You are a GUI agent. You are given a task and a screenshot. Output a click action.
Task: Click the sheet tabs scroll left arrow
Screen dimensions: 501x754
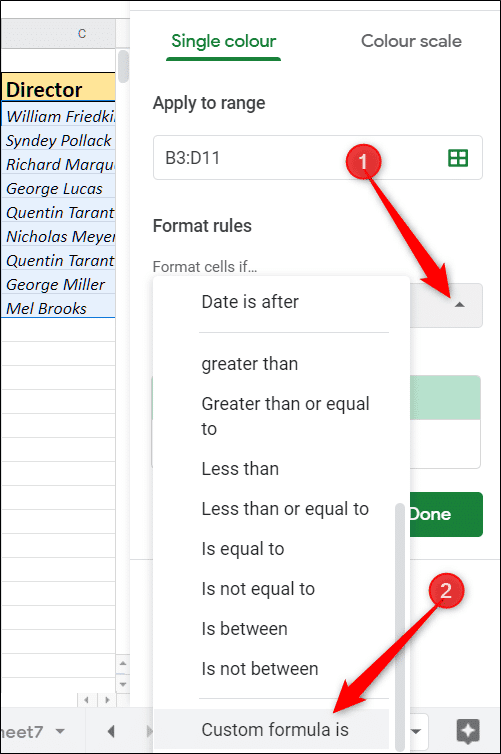(x=111, y=731)
